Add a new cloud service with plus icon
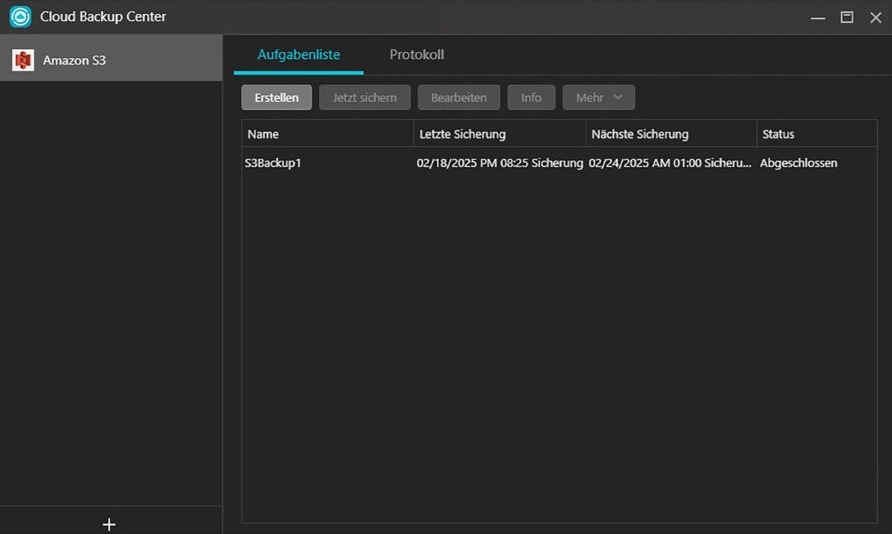Screen dimensions: 892x534 [x=109, y=524]
